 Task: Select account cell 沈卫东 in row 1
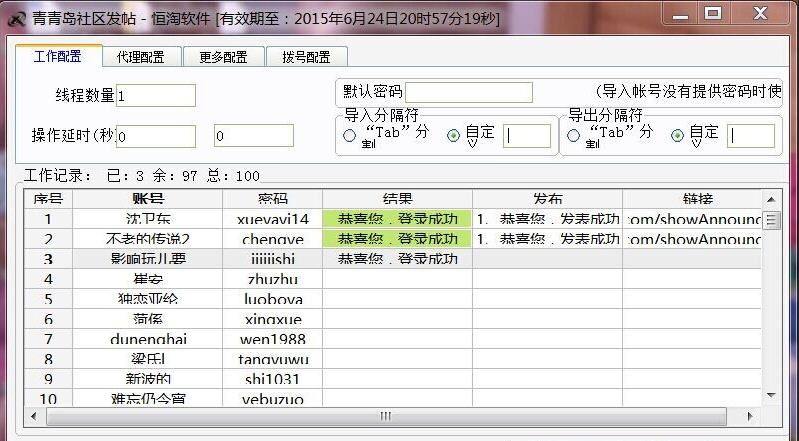[x=148, y=219]
